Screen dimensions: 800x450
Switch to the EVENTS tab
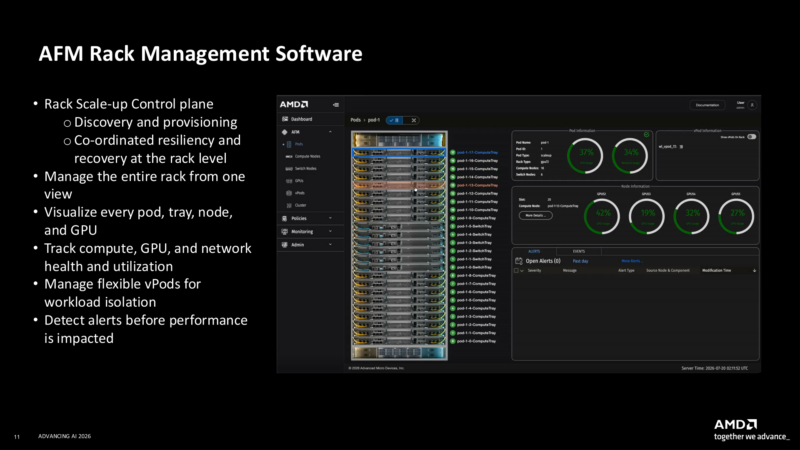click(579, 252)
